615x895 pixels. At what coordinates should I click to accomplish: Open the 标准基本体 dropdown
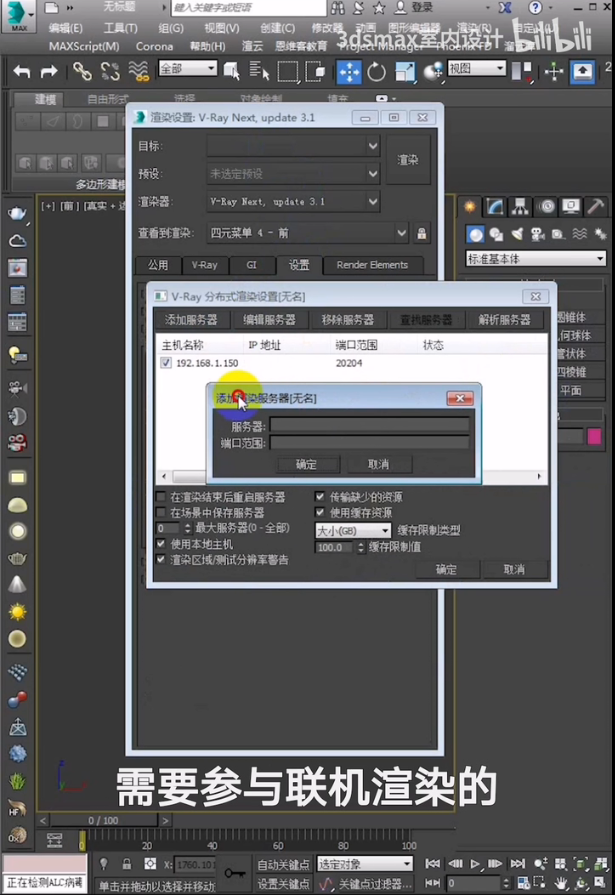coord(535,259)
